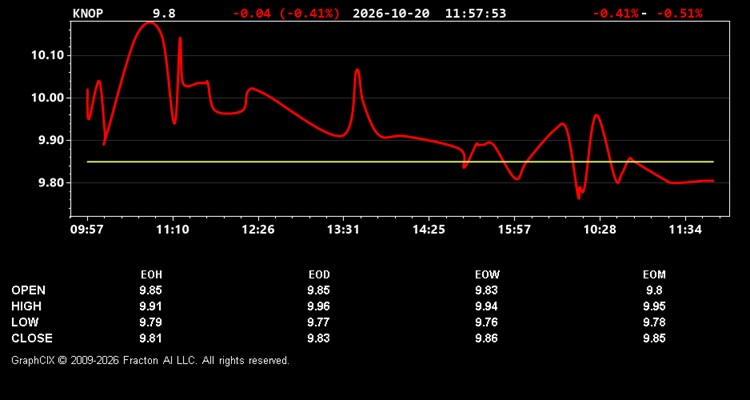This screenshot has width=750, height=400.
Task: Click the 14:25 time axis label
Action: [429, 230]
